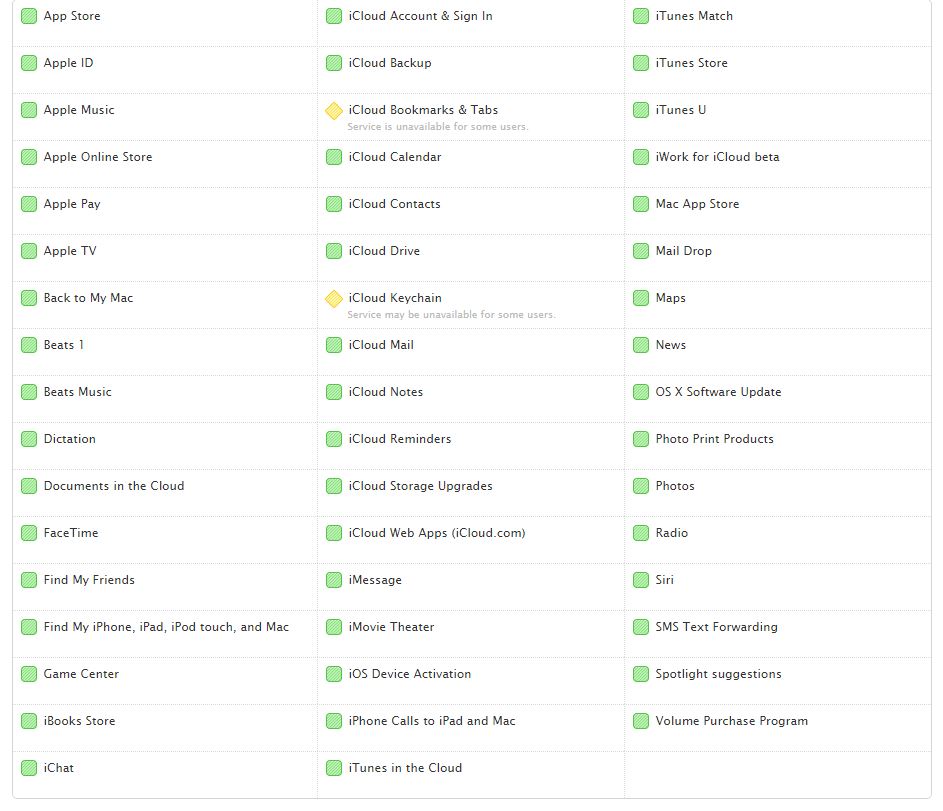Viewport: 943px width, 811px height.
Task: Click the yellow warning icon next to iCloud Keychain
Action: coord(334,299)
